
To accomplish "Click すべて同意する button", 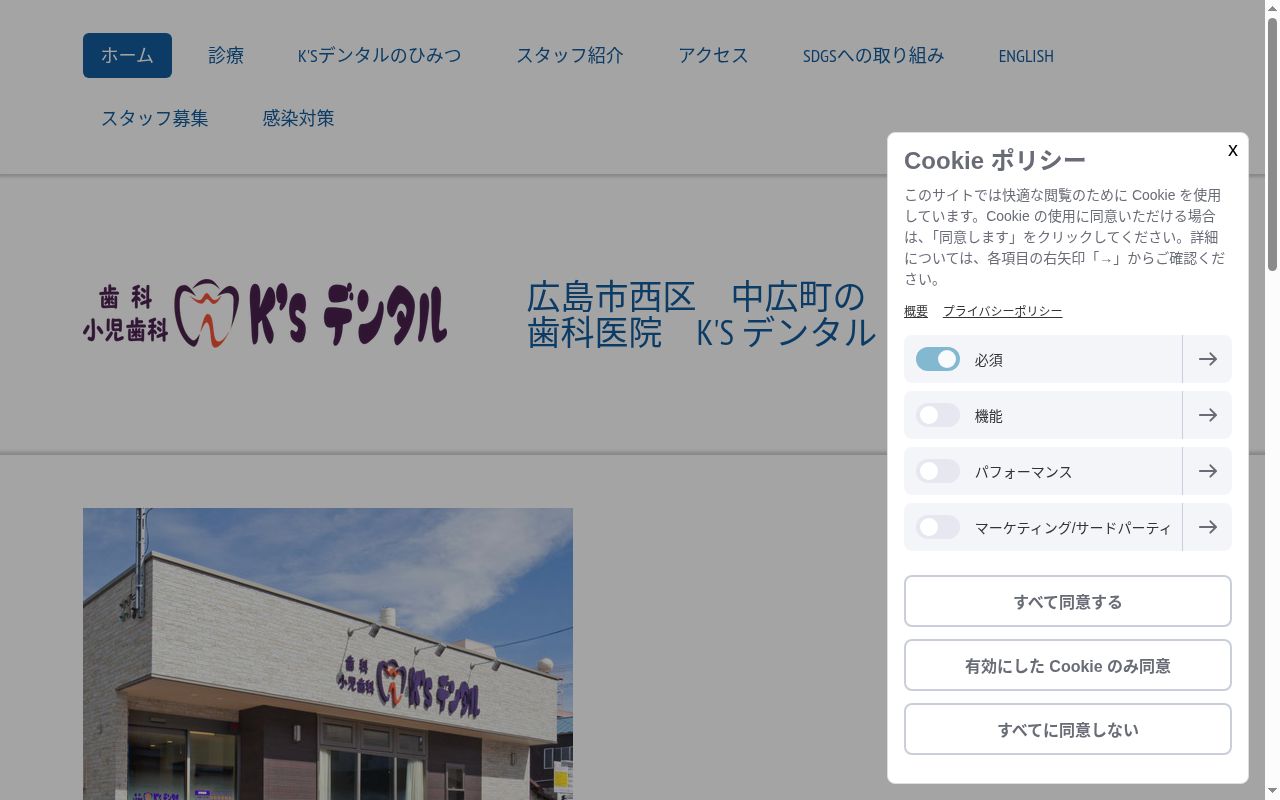I will point(1067,601).
